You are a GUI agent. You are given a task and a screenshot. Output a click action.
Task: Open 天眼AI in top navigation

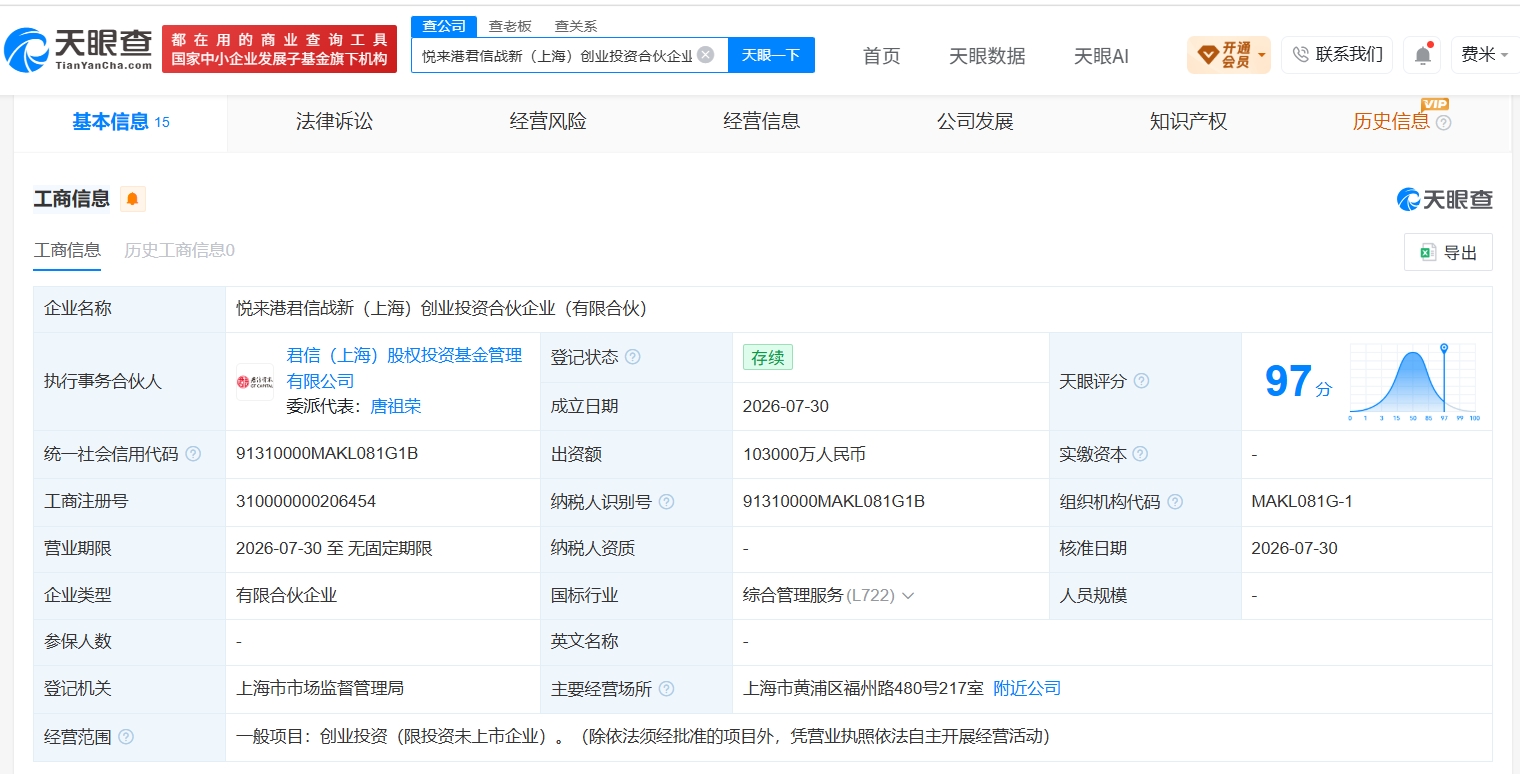[x=1101, y=56]
